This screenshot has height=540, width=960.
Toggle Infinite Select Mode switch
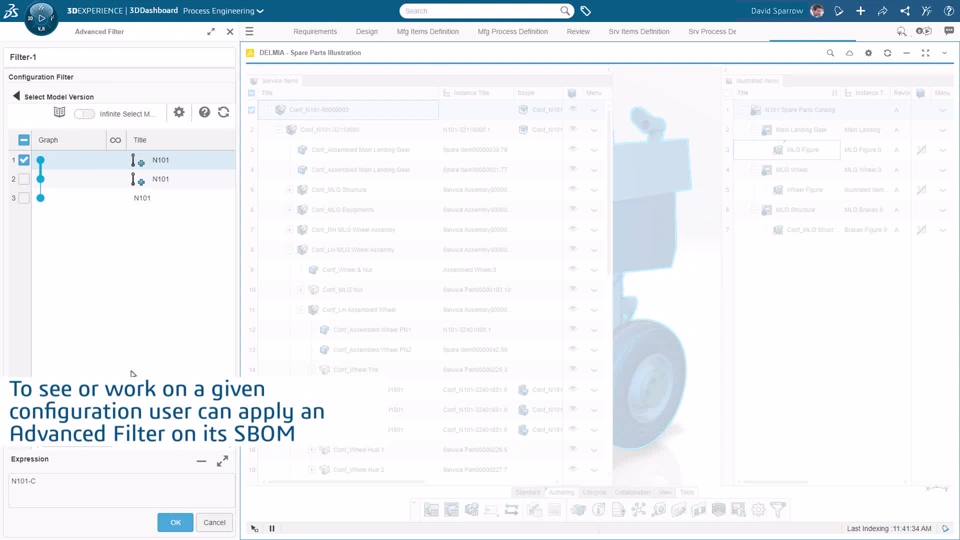coord(84,114)
